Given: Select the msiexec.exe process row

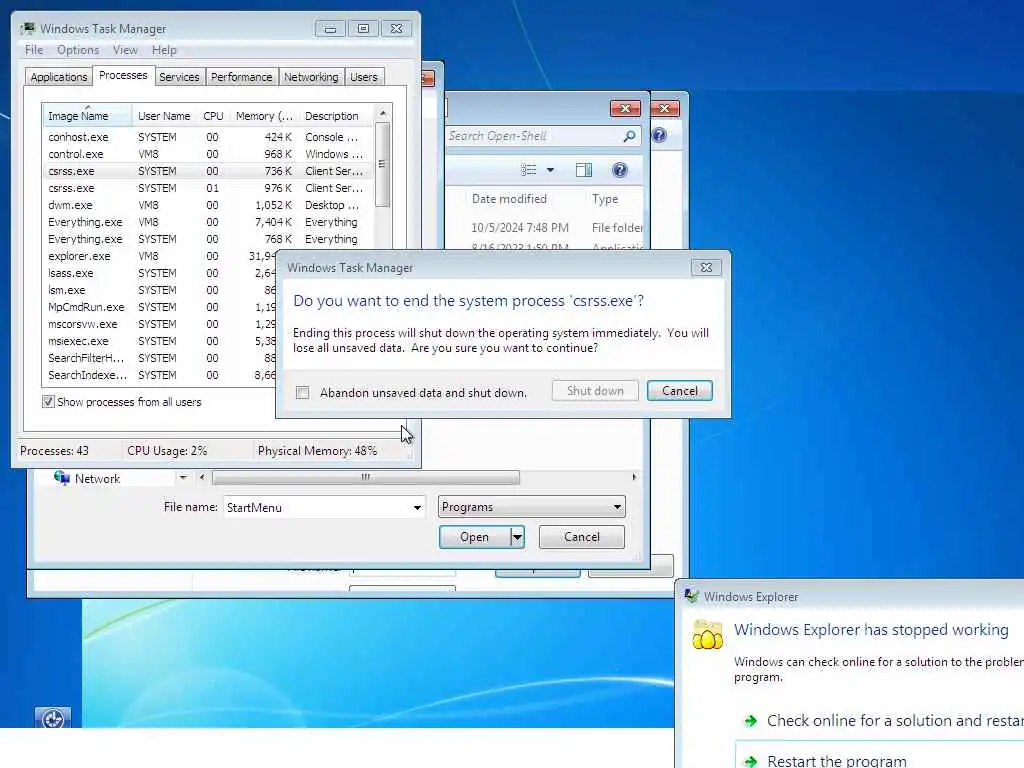Looking at the screenshot, I should 160,341.
